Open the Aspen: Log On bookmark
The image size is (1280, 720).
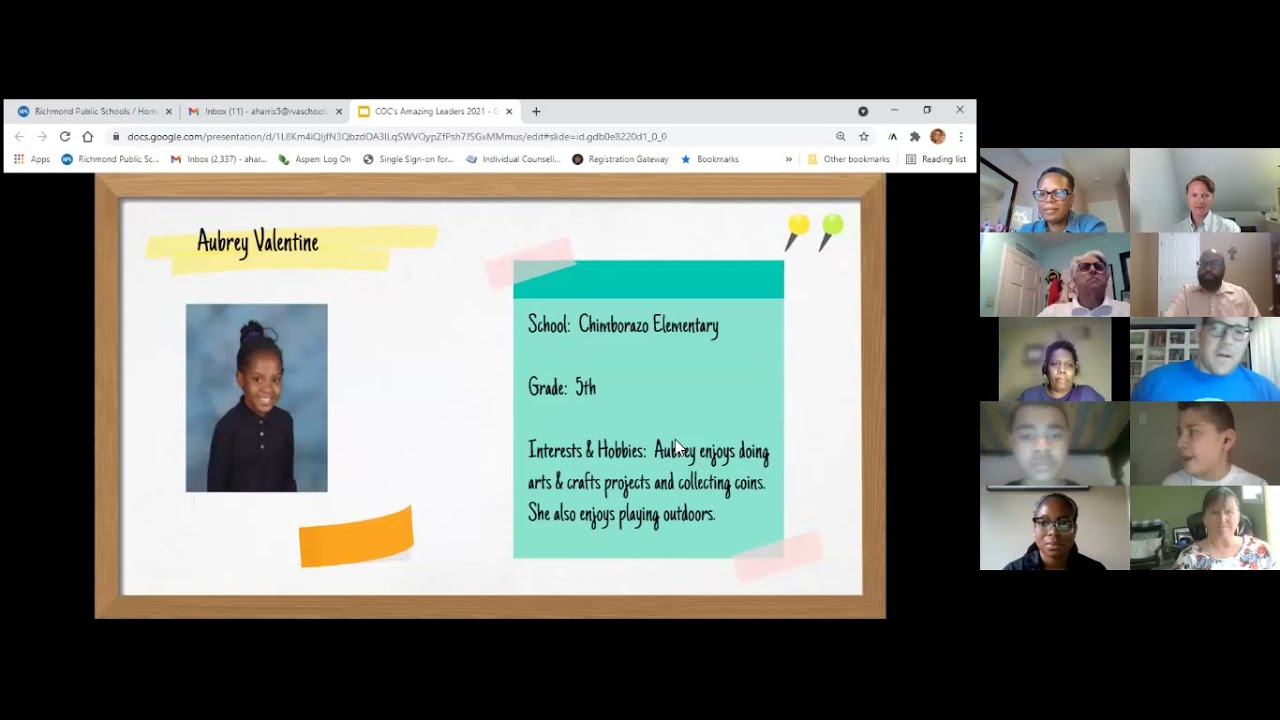[315, 159]
